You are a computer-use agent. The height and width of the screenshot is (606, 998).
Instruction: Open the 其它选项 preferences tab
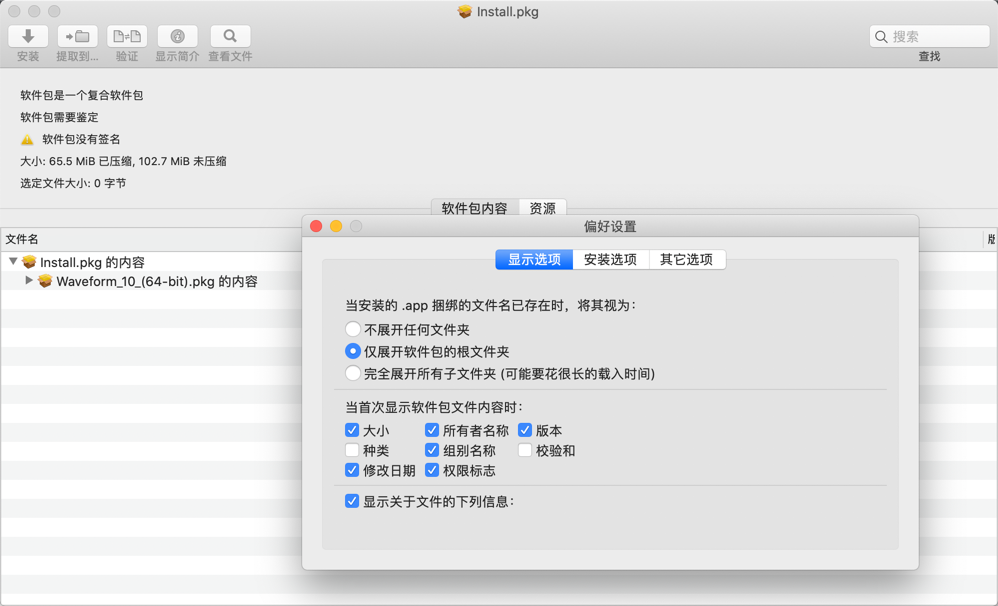[688, 259]
